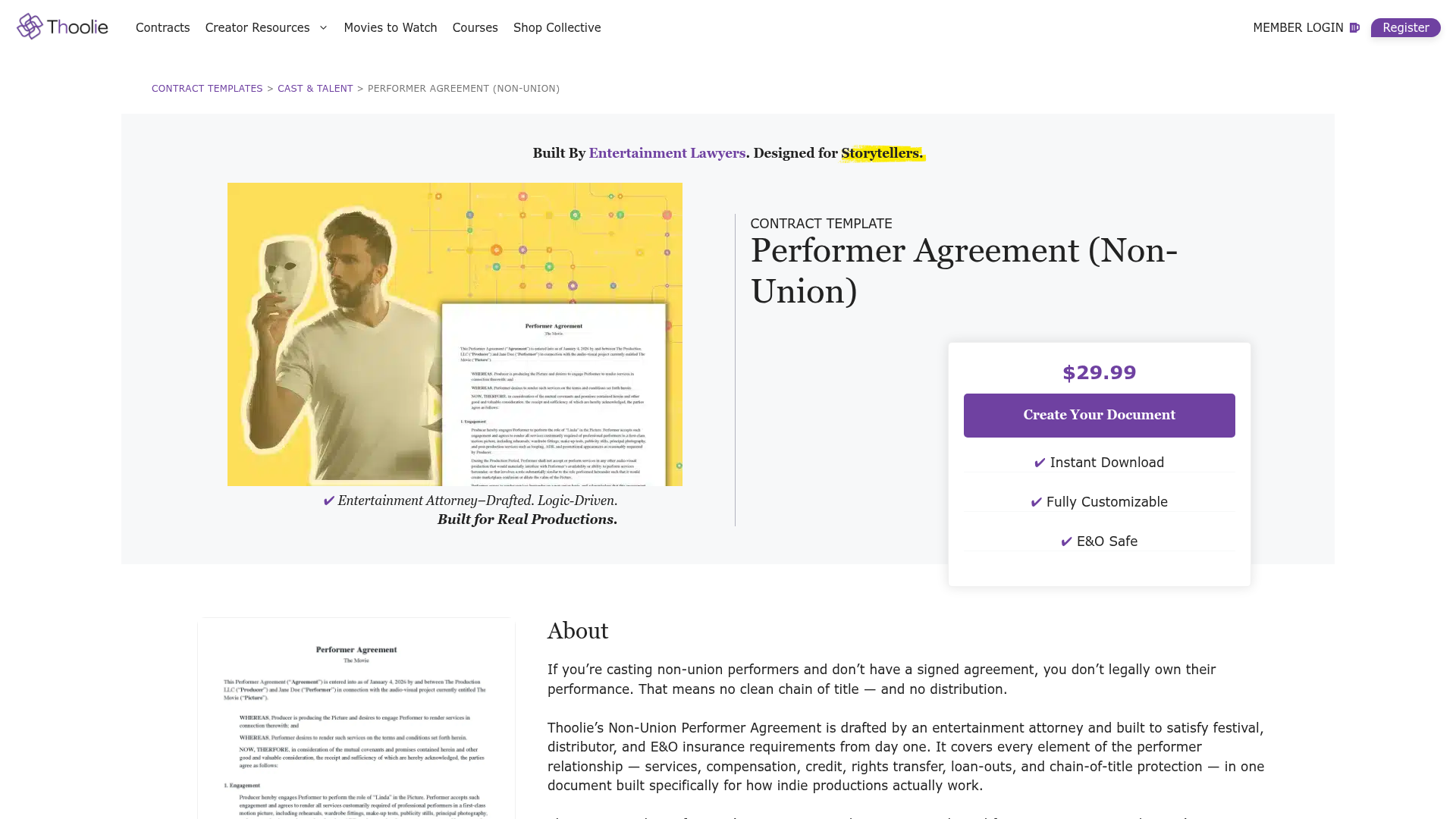Viewport: 1456px width, 819px height.
Task: Click the hero image of the masked performer
Action: [454, 334]
